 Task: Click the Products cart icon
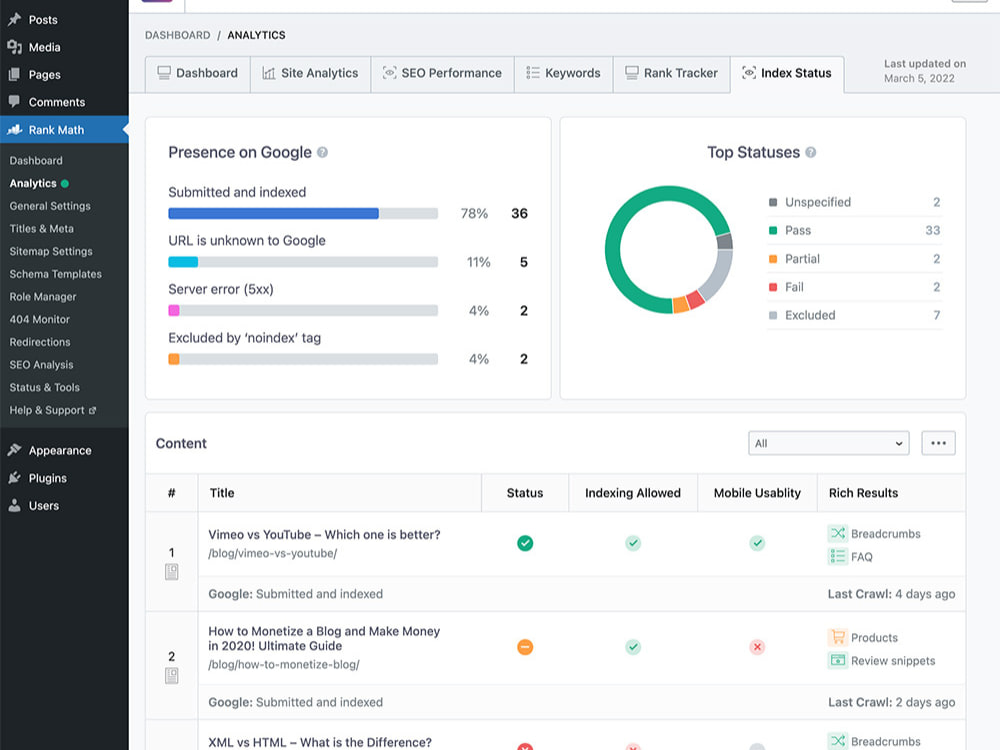coord(837,637)
